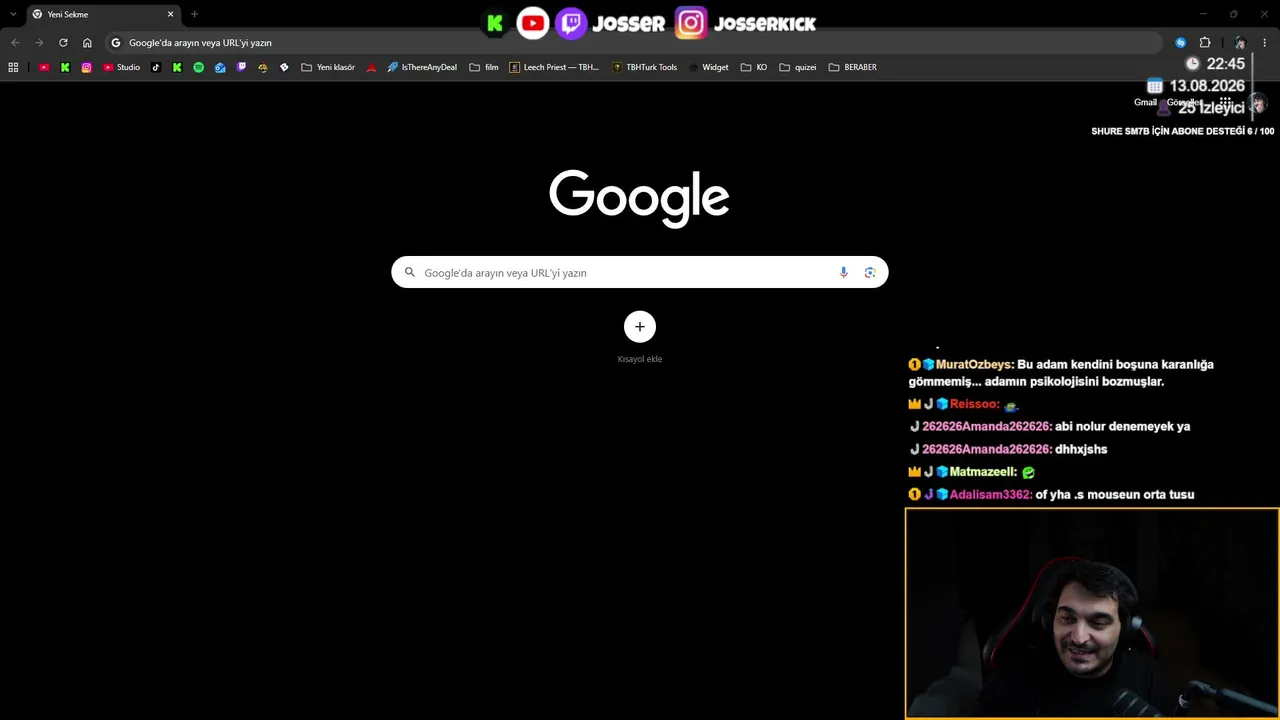Open the TikTok bookmark

(156, 67)
